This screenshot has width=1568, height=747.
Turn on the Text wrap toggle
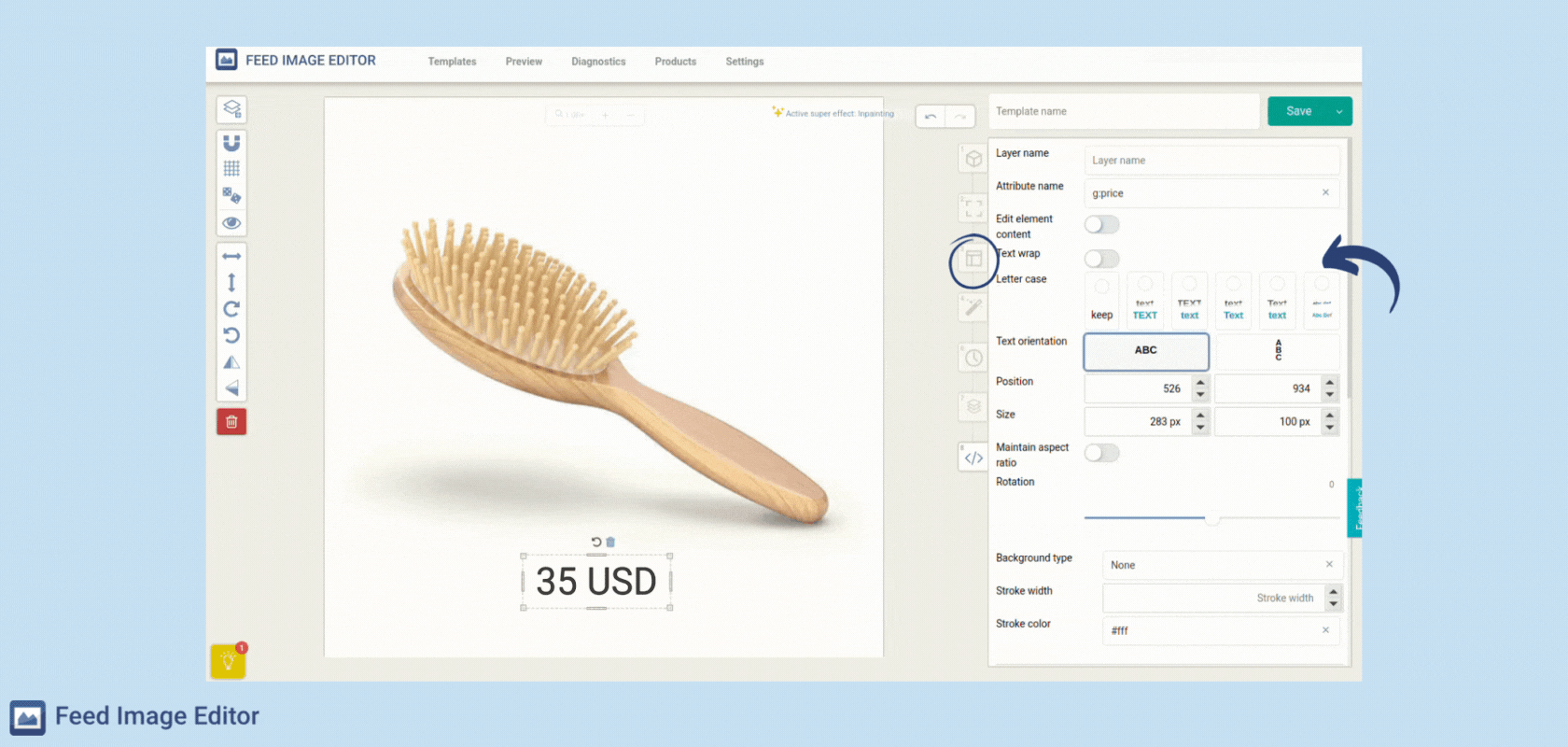(x=1101, y=259)
